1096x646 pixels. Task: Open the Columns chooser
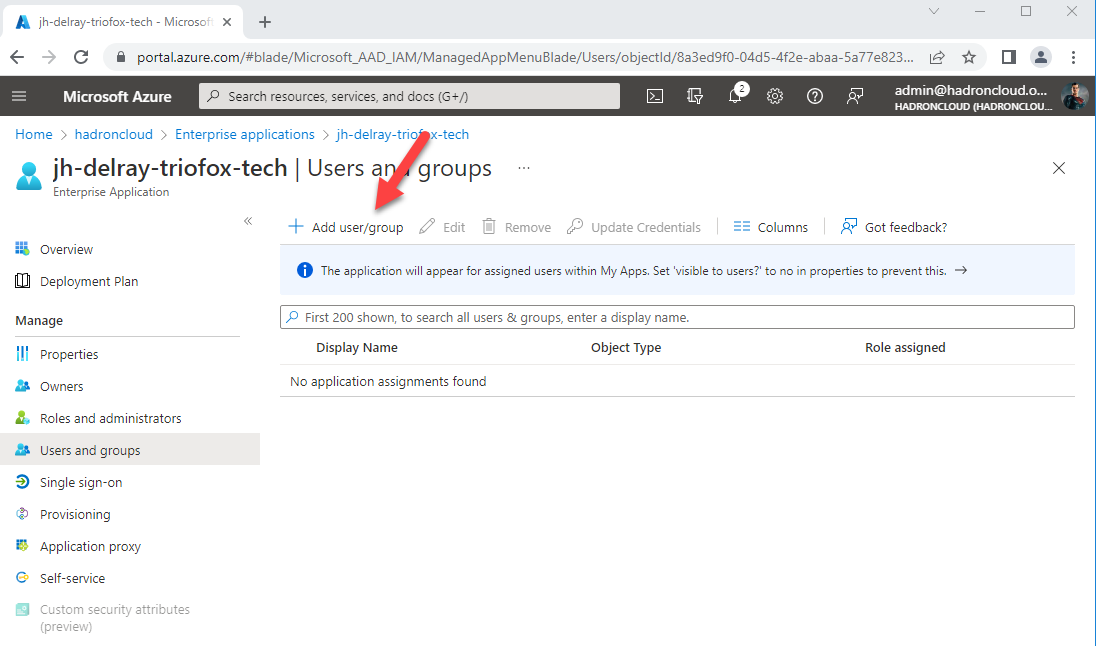[770, 227]
